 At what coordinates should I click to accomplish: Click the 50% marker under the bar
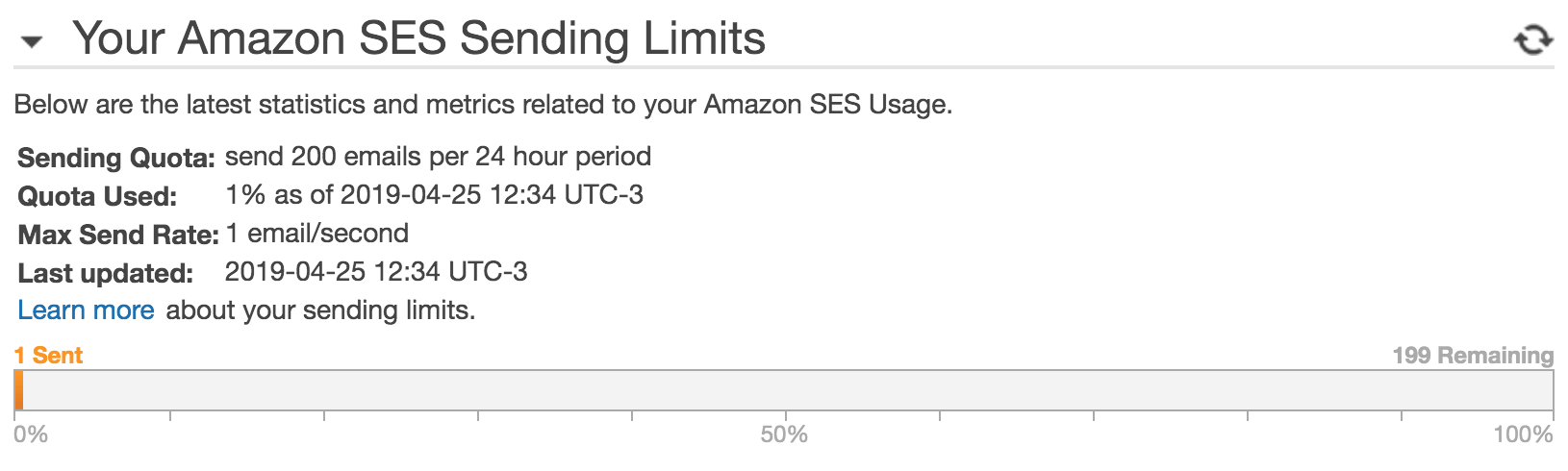[784, 434]
